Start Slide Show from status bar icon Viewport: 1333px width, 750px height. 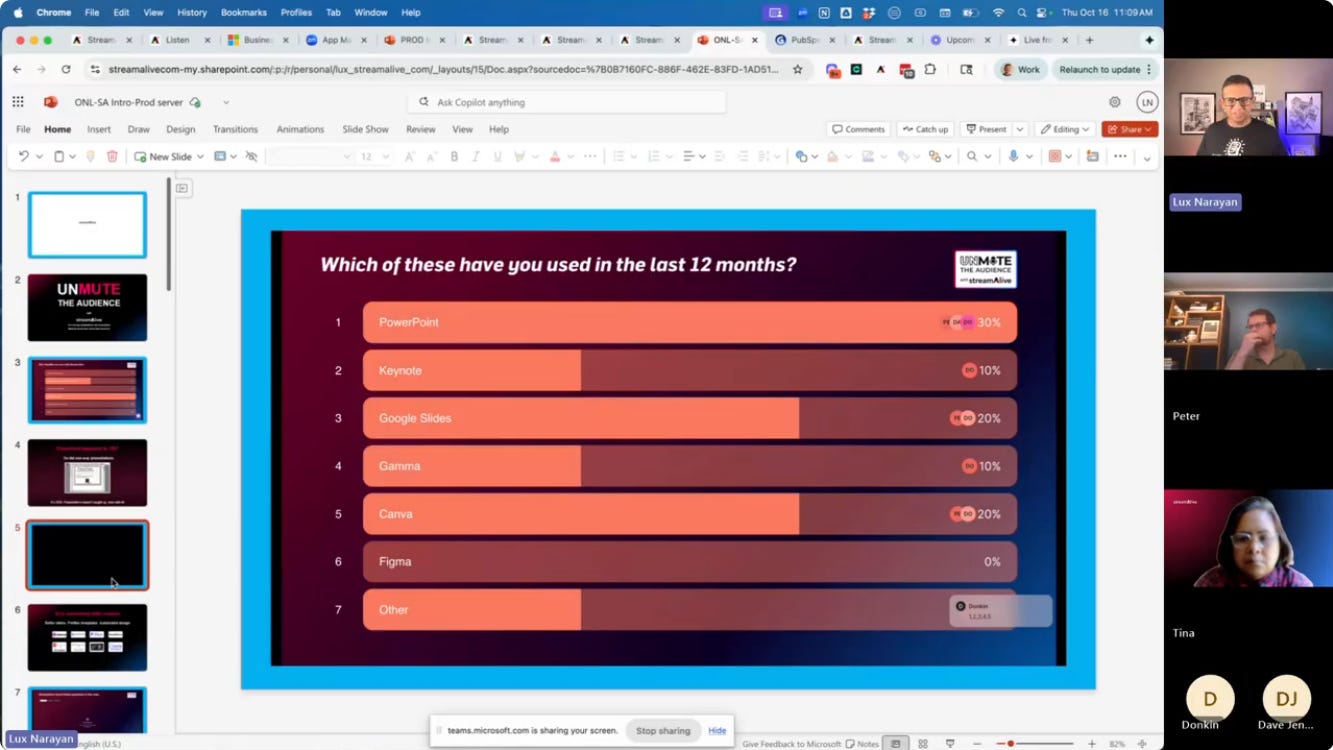[x=950, y=744]
